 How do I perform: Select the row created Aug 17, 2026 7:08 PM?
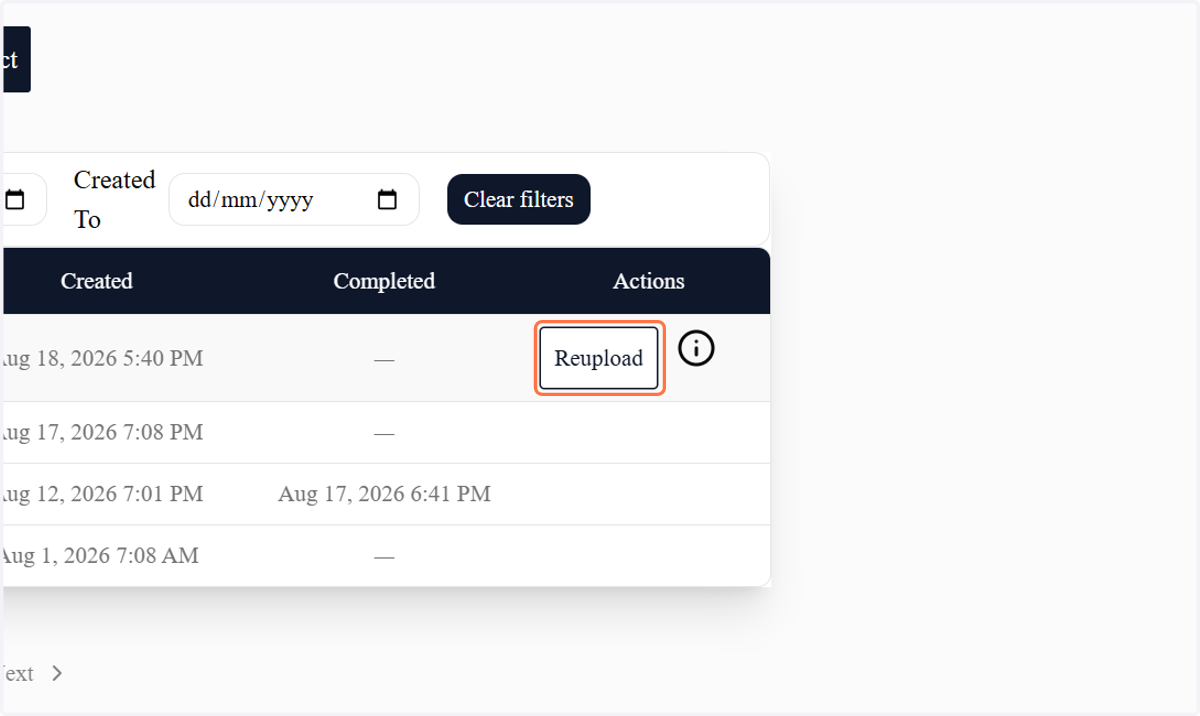[386, 433]
